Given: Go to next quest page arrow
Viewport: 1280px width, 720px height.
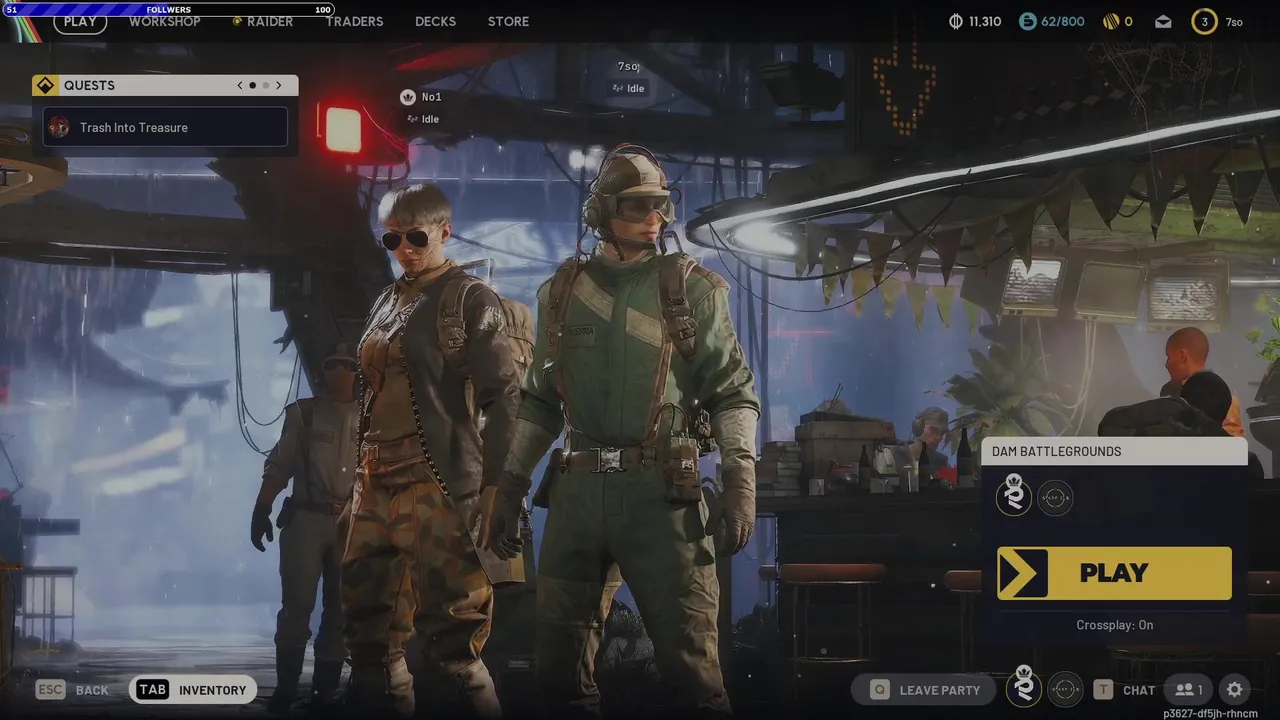Looking at the screenshot, I should [279, 85].
